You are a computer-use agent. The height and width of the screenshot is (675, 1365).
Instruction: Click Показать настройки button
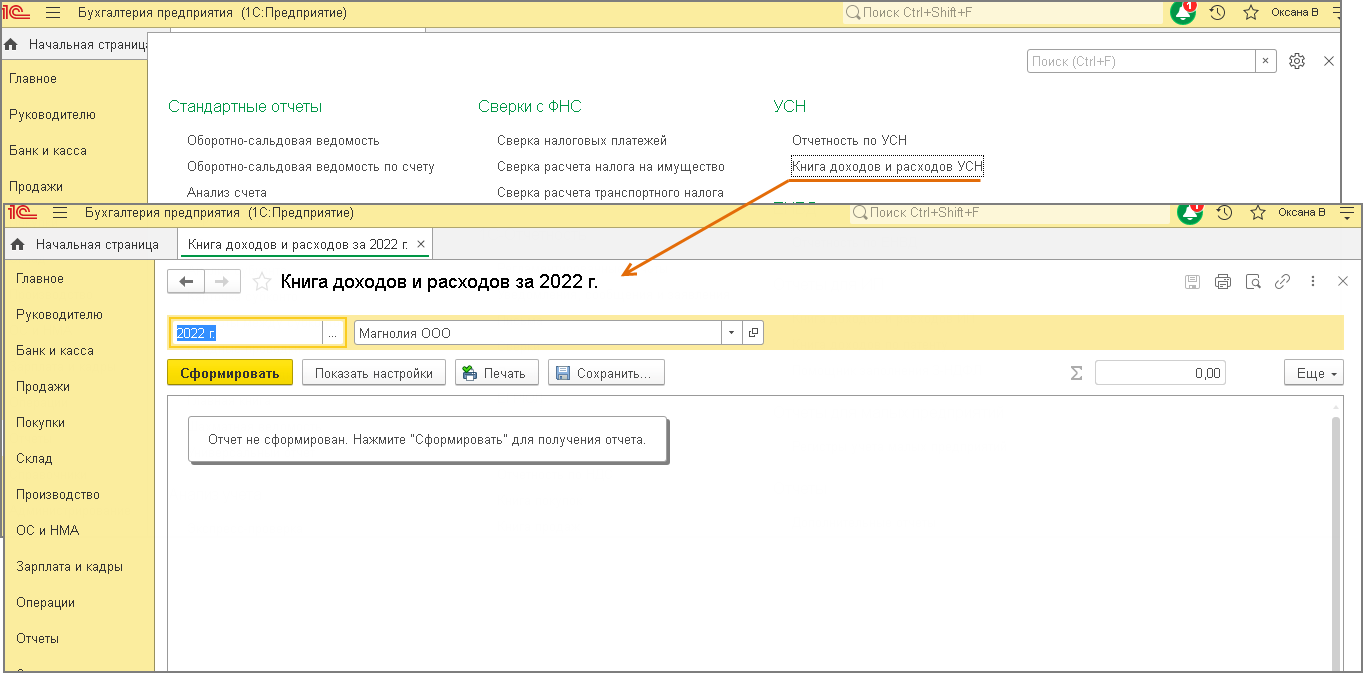tap(373, 373)
